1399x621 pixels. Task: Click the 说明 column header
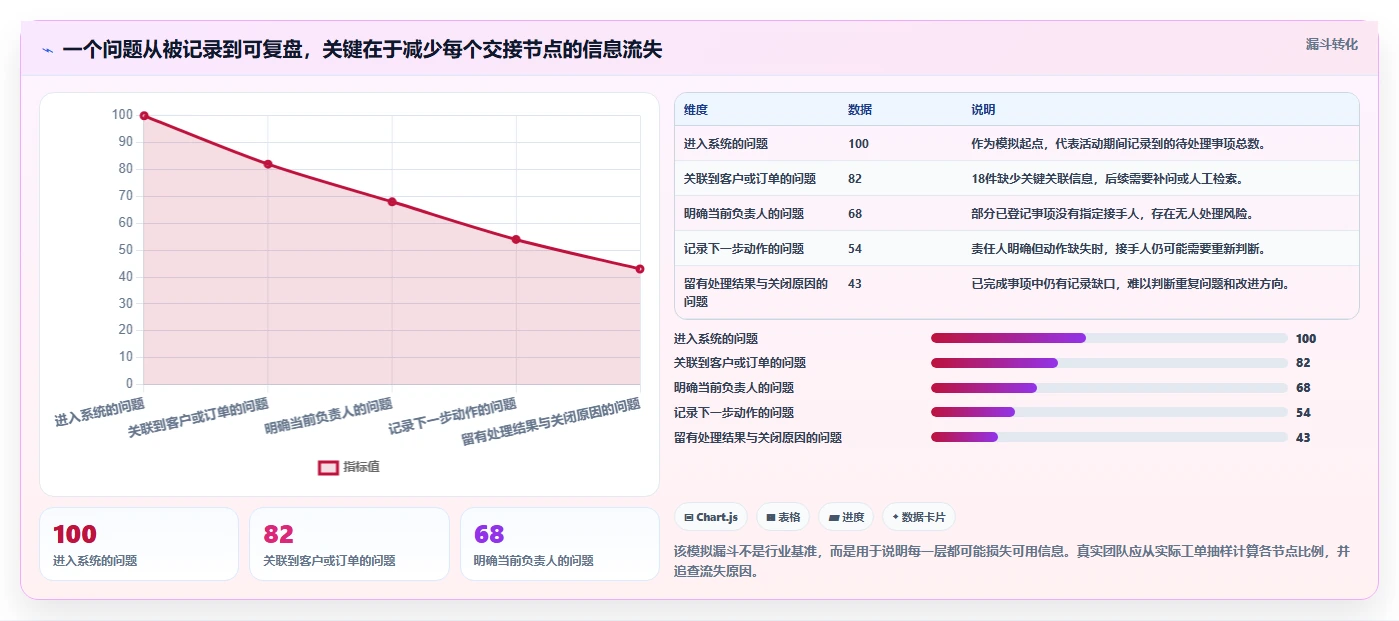tap(983, 109)
